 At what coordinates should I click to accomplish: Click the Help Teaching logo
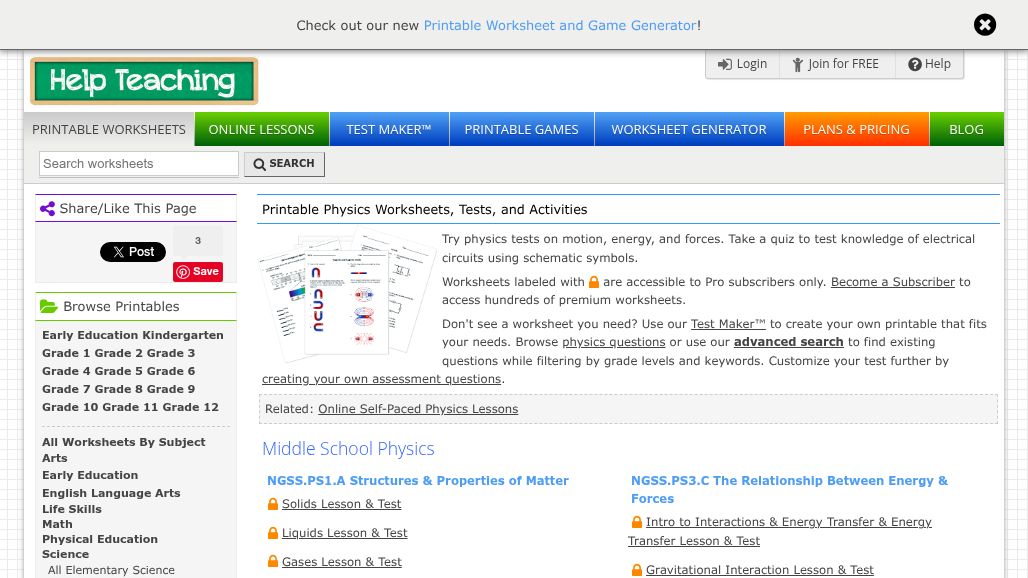[144, 81]
